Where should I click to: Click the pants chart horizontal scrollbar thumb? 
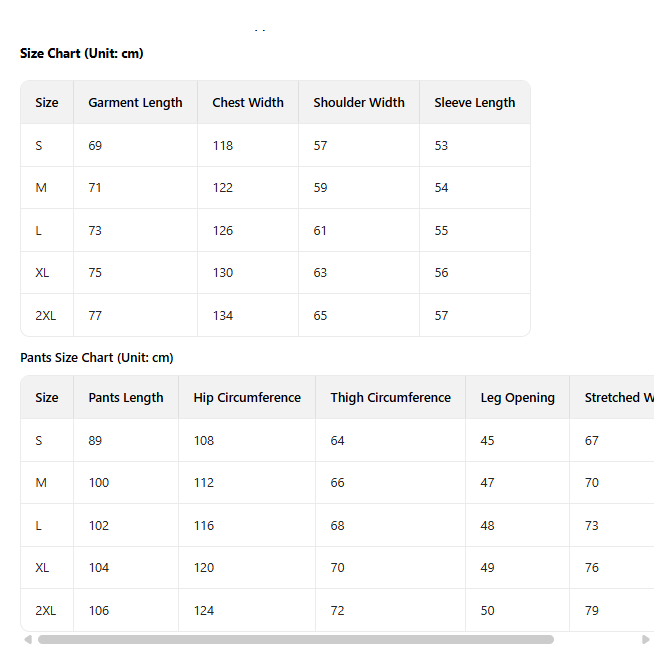point(295,639)
